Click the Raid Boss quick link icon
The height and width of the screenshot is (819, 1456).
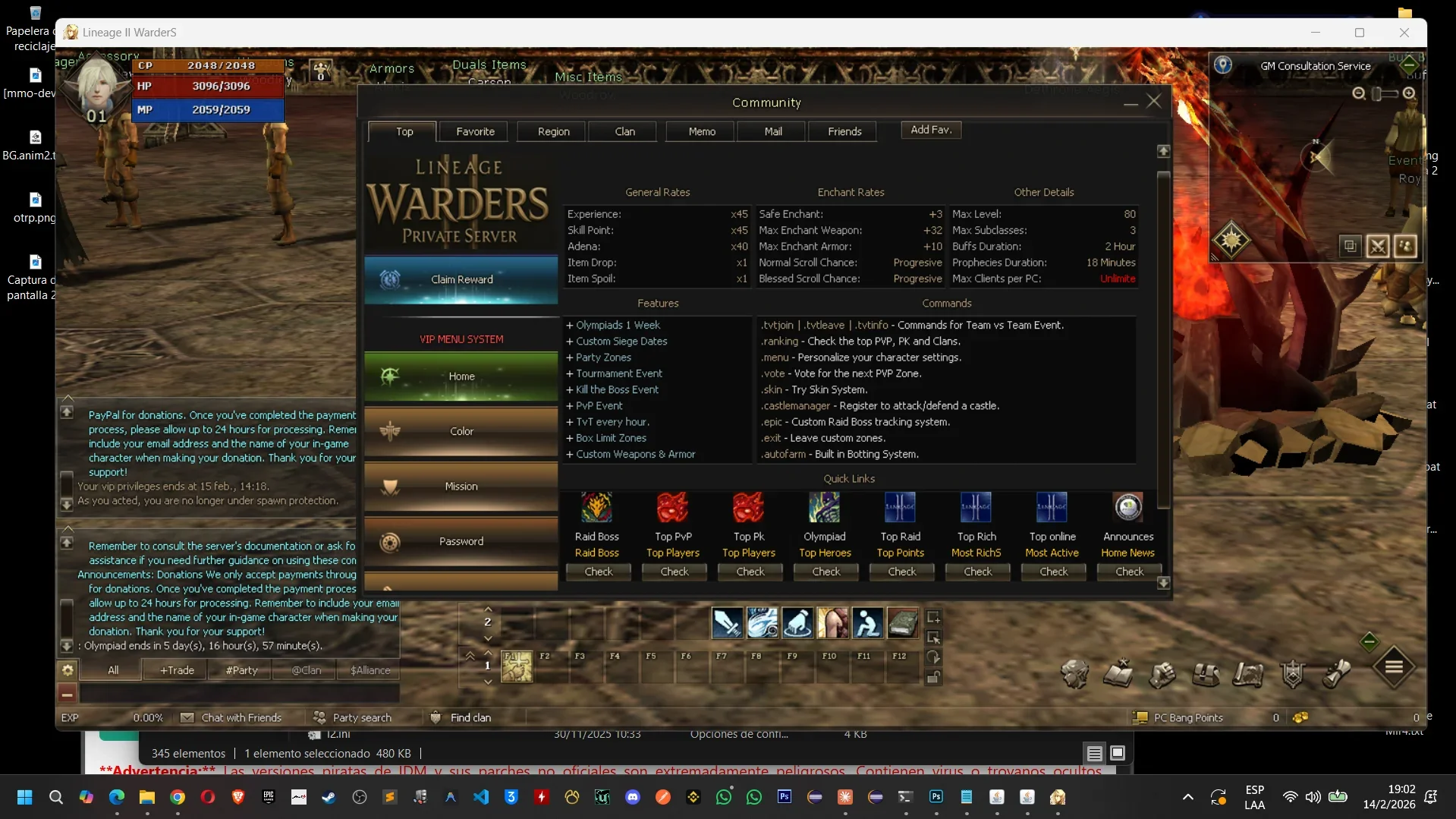pyautogui.click(x=596, y=507)
